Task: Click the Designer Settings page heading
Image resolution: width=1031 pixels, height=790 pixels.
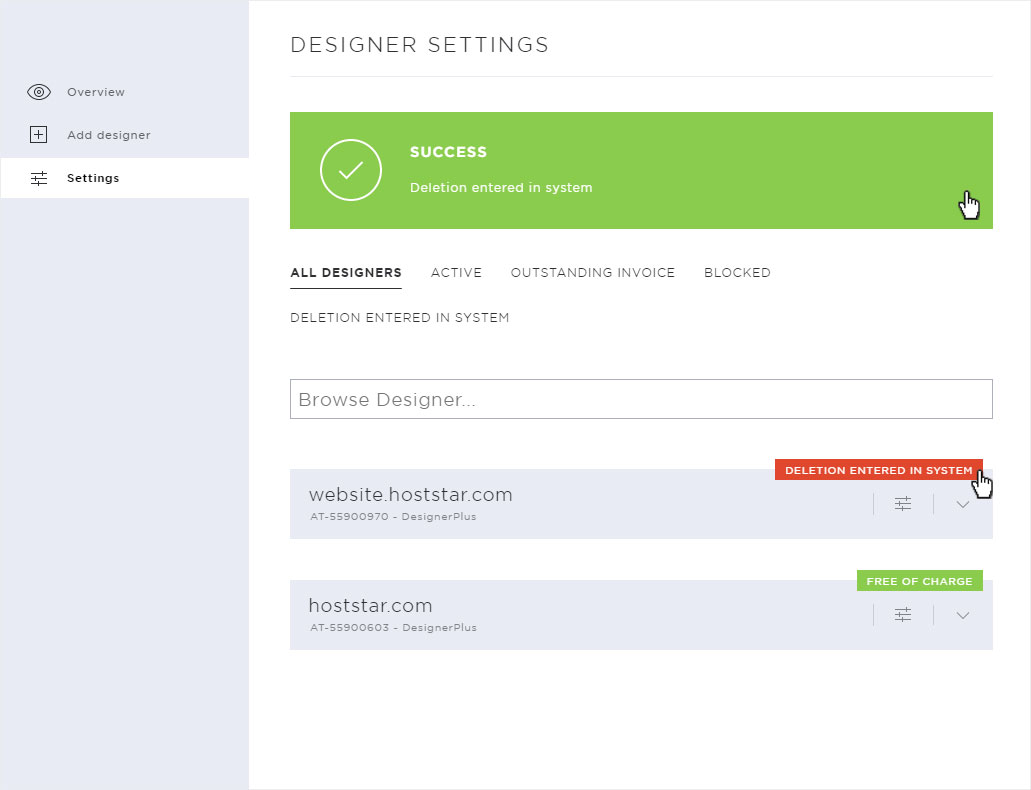Action: pos(420,45)
